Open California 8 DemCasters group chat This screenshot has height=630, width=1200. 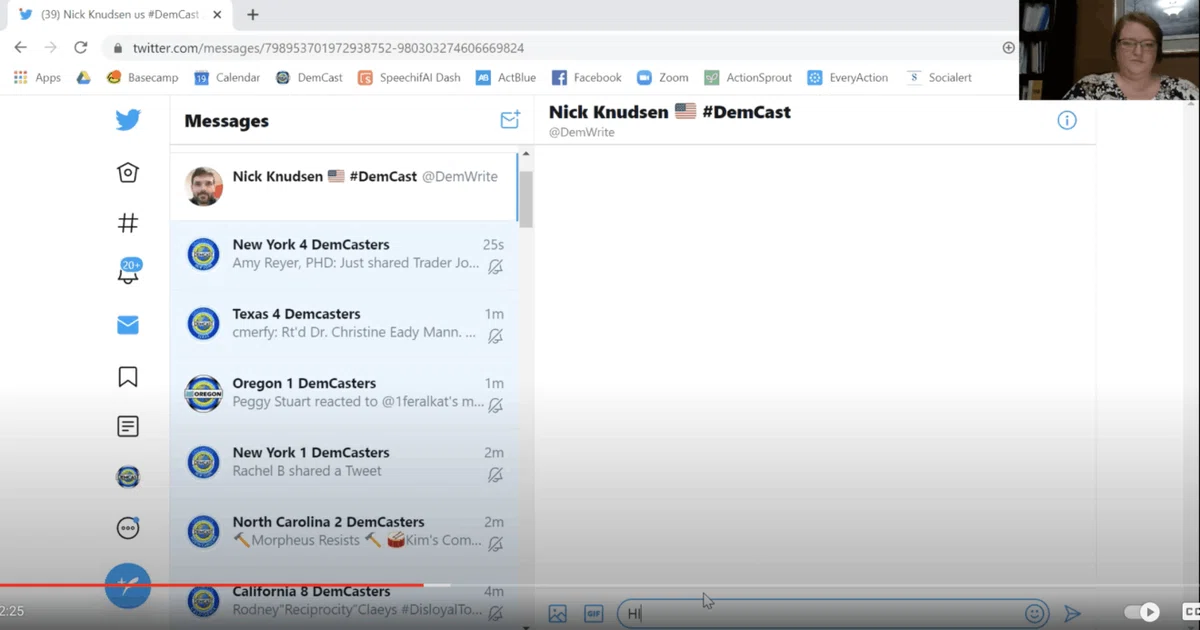coord(344,598)
